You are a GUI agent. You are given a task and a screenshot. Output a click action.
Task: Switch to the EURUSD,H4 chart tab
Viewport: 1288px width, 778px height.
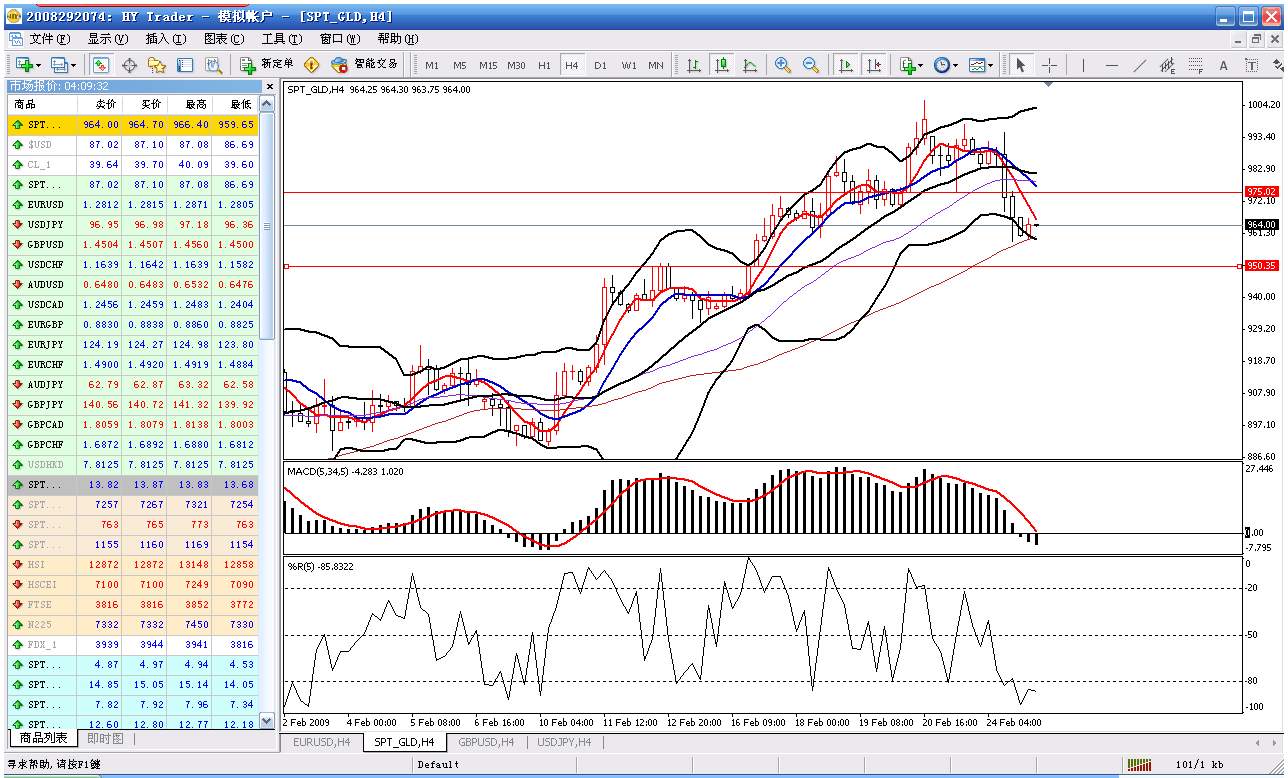pos(321,742)
